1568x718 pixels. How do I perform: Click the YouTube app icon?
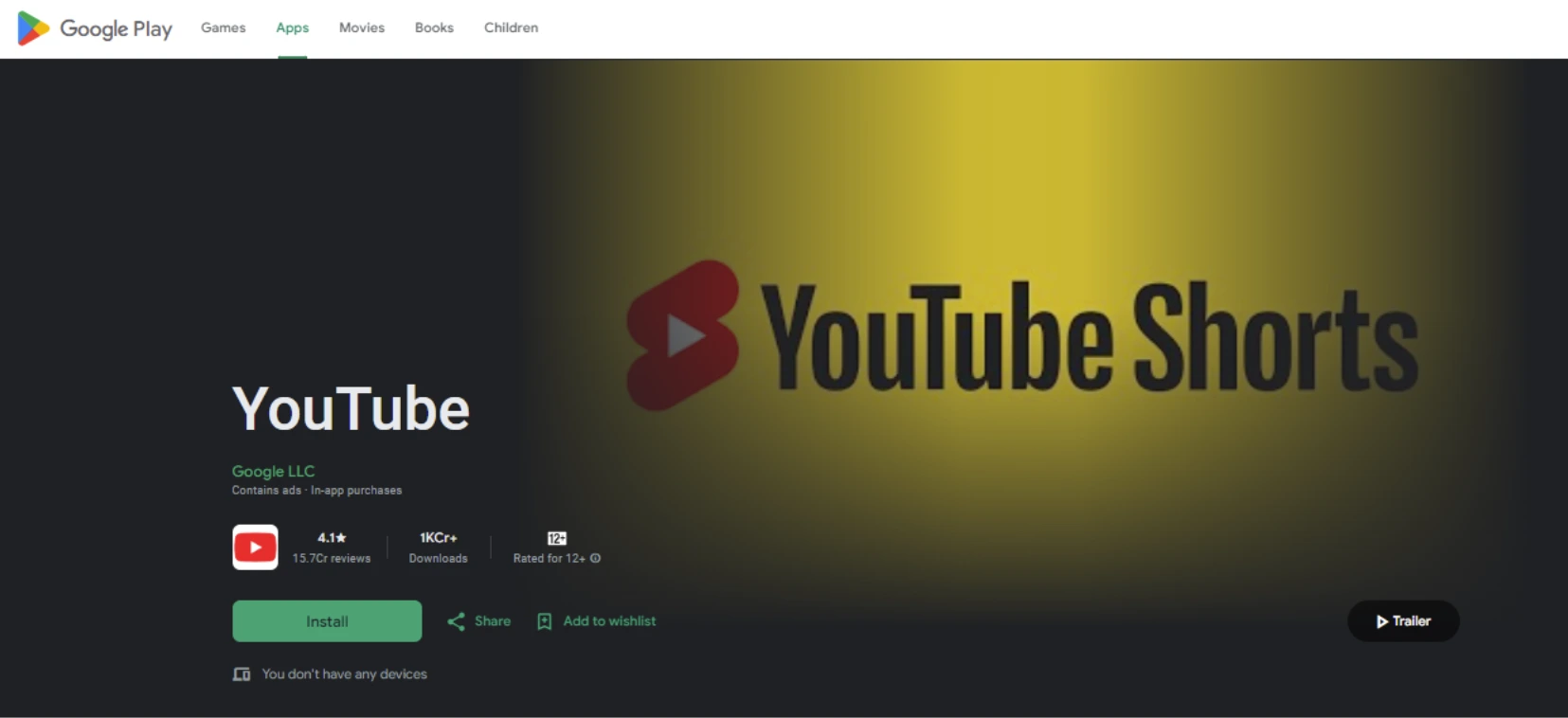click(x=256, y=547)
